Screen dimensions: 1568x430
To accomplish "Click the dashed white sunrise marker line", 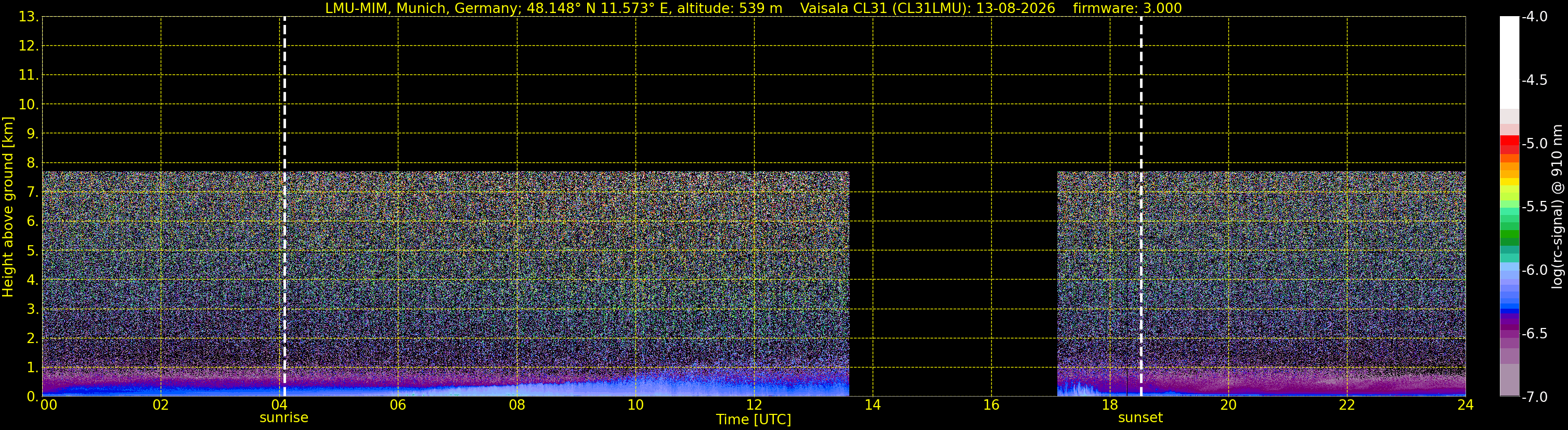I will click(284, 207).
